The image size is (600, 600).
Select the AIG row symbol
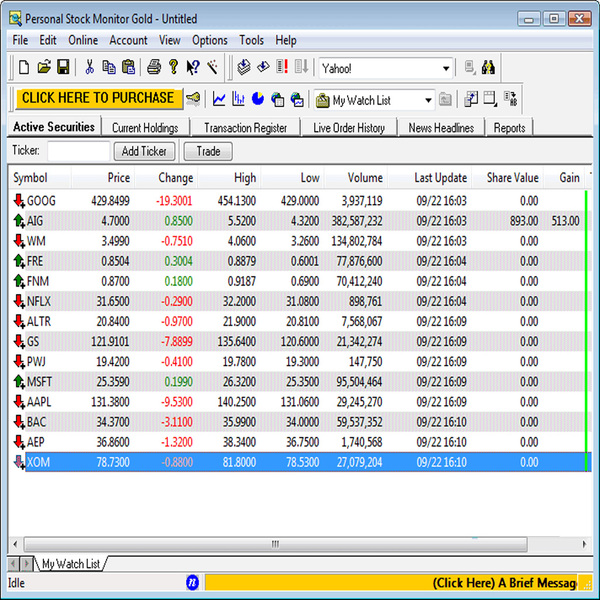[35, 221]
